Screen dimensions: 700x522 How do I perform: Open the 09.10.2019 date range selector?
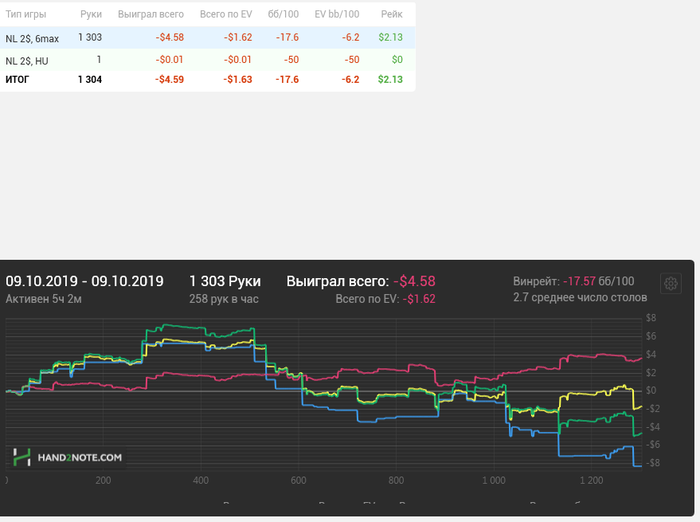(x=85, y=281)
